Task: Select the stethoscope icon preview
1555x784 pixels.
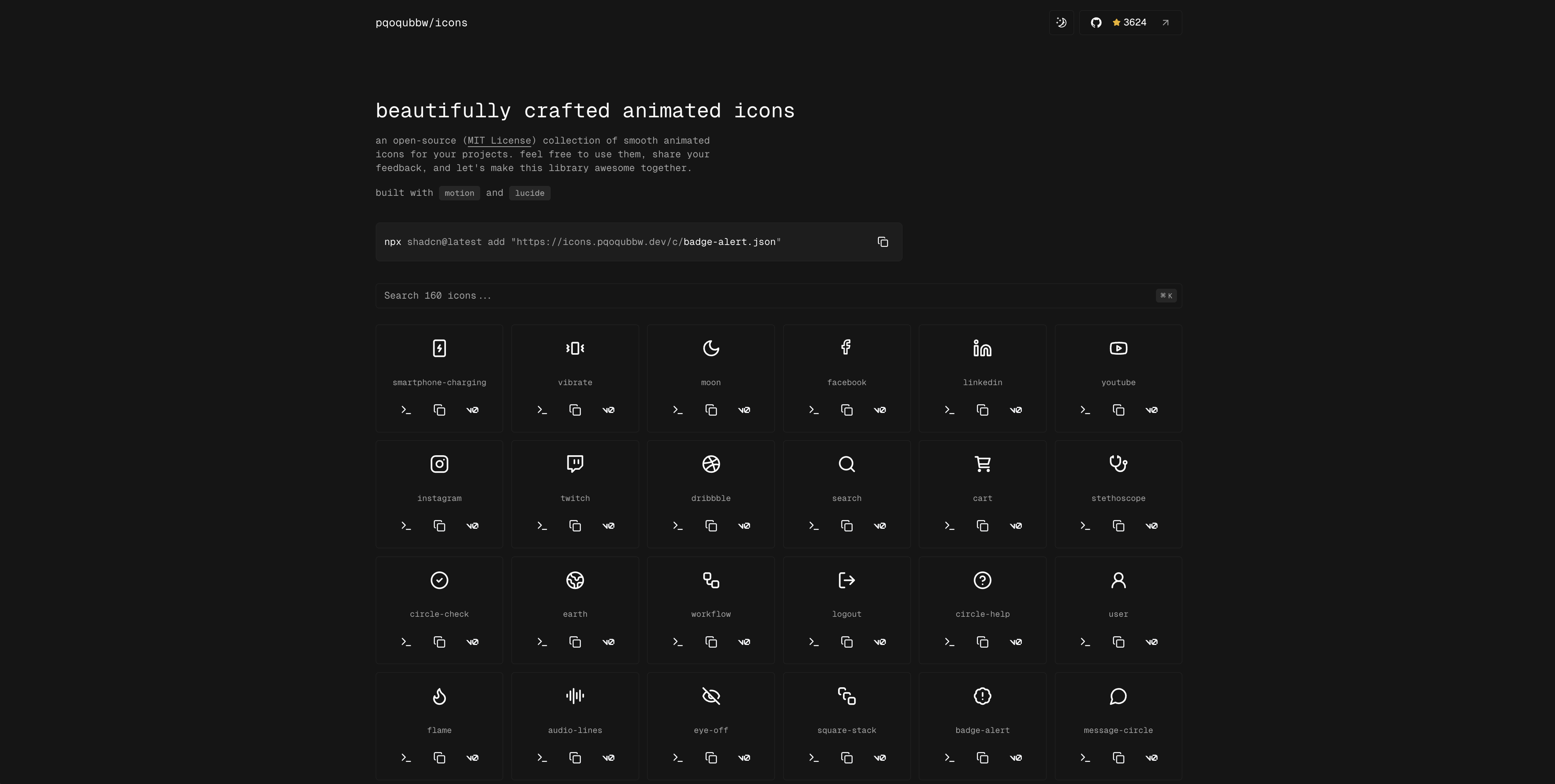Action: (1119, 464)
